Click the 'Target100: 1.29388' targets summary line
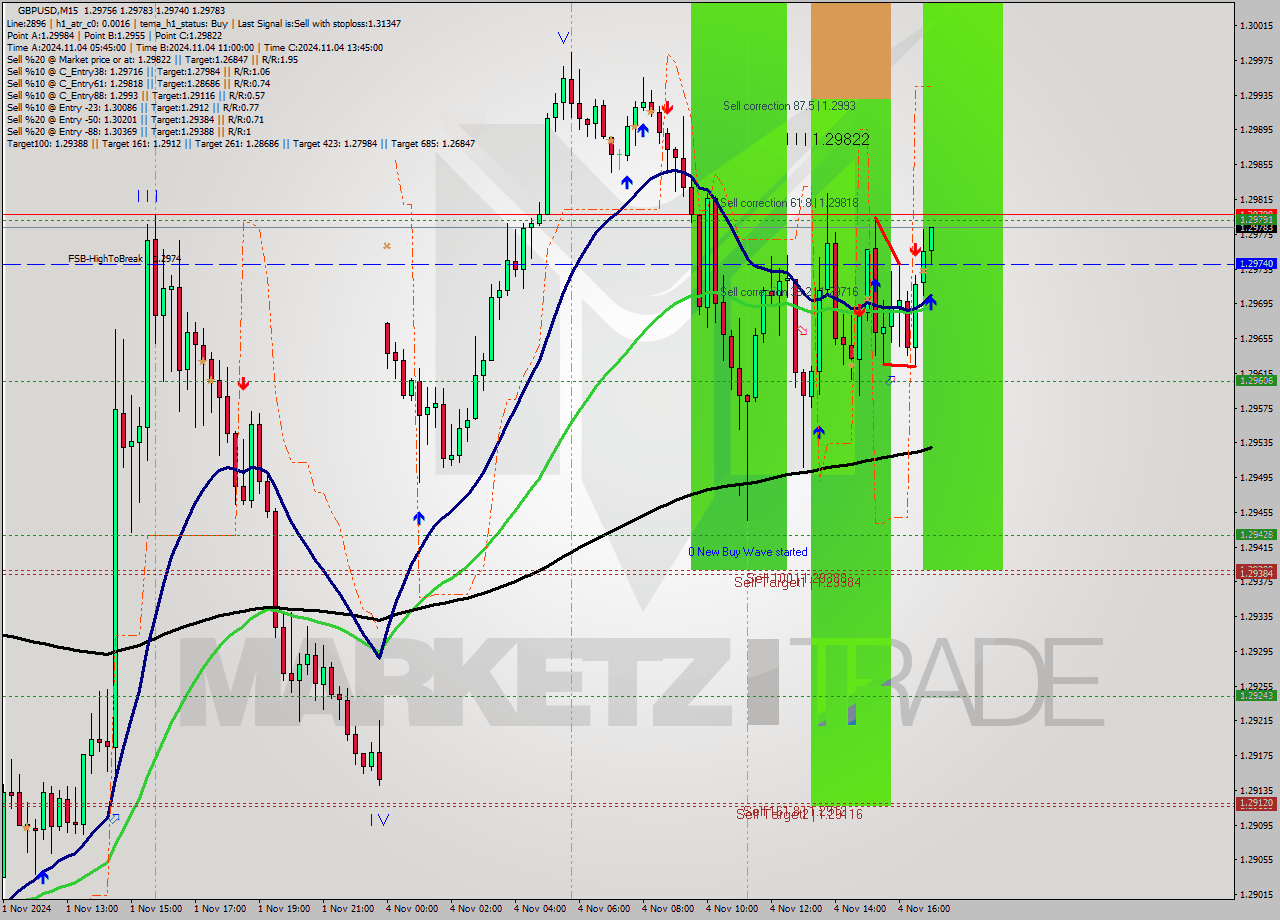The width and height of the screenshot is (1280, 920). (x=240, y=144)
